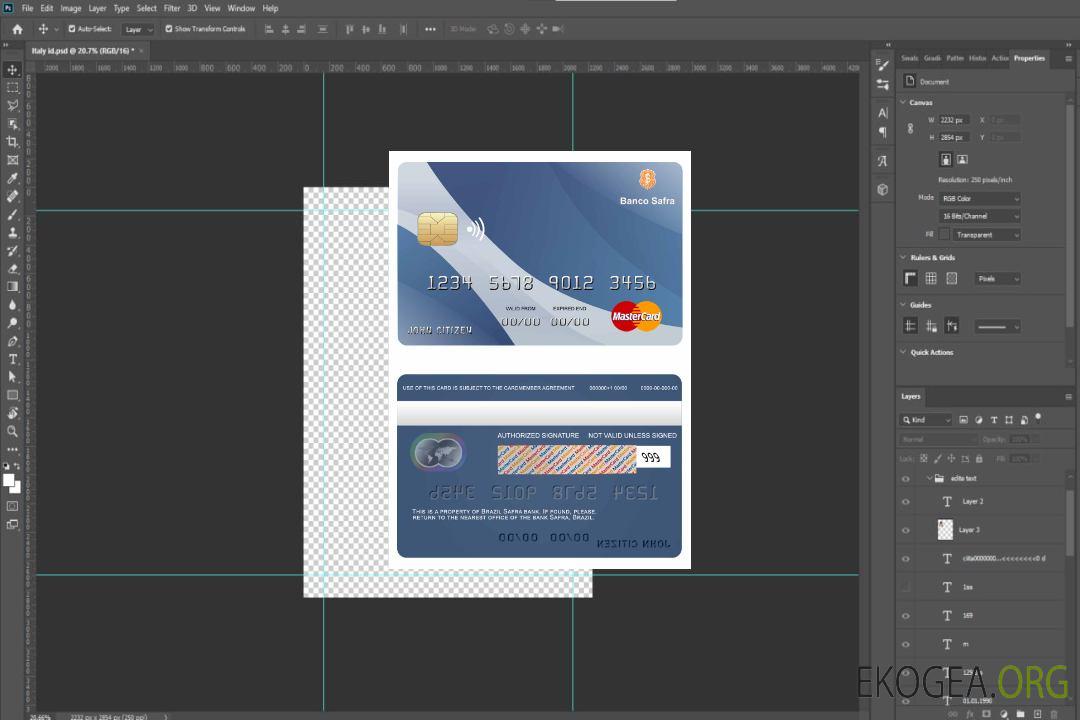Image resolution: width=1080 pixels, height=720 pixels.
Task: Switch to the Properties tab
Action: (1029, 58)
